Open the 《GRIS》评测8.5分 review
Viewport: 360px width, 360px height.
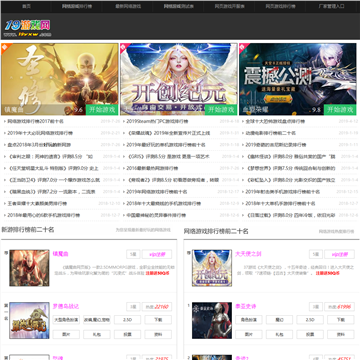coord(168,156)
